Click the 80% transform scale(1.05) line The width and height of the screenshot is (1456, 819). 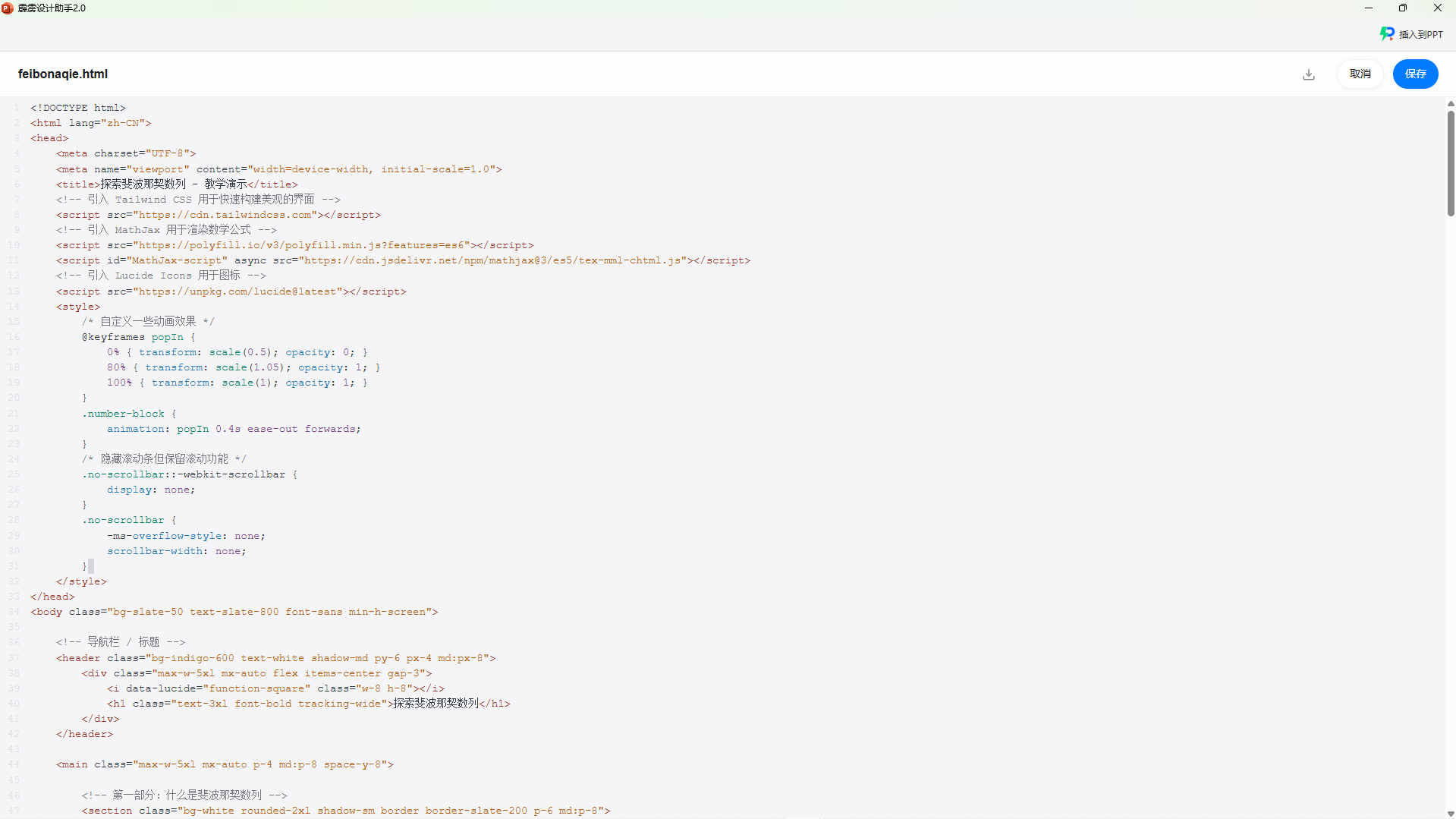click(244, 367)
